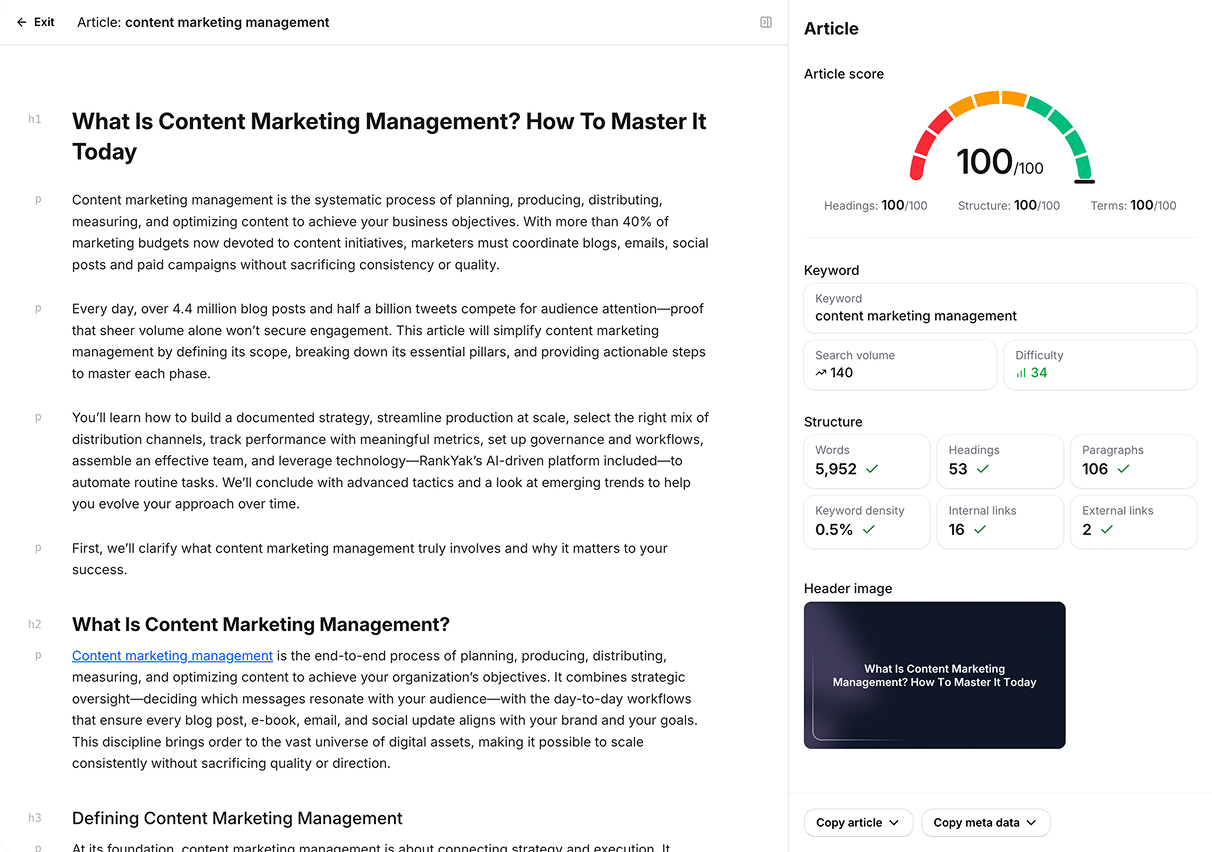1212x852 pixels.
Task: Click the Keyword input field
Action: pyautogui.click(x=1000, y=308)
